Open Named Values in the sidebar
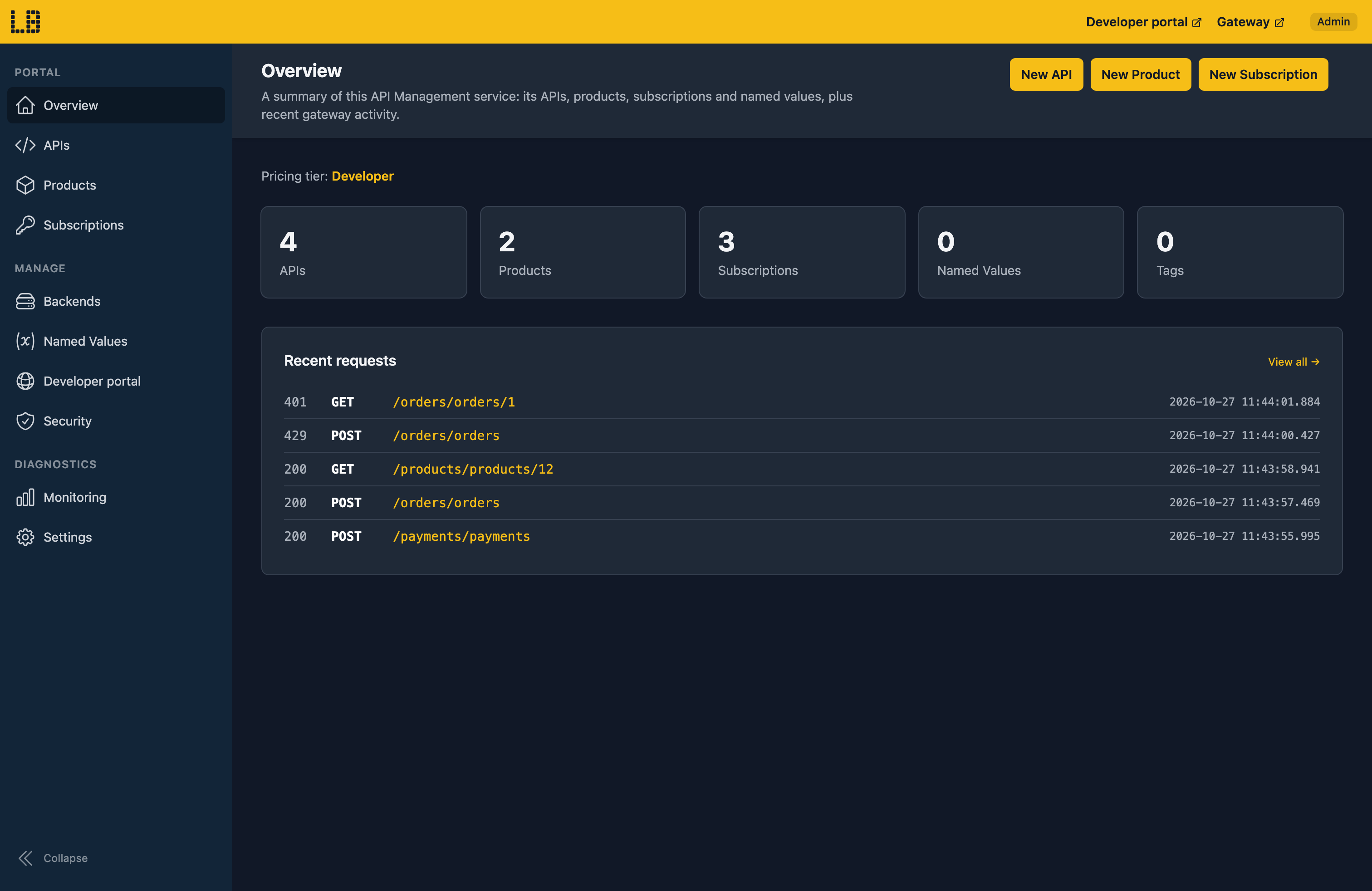This screenshot has height=891, width=1372. pyautogui.click(x=116, y=341)
